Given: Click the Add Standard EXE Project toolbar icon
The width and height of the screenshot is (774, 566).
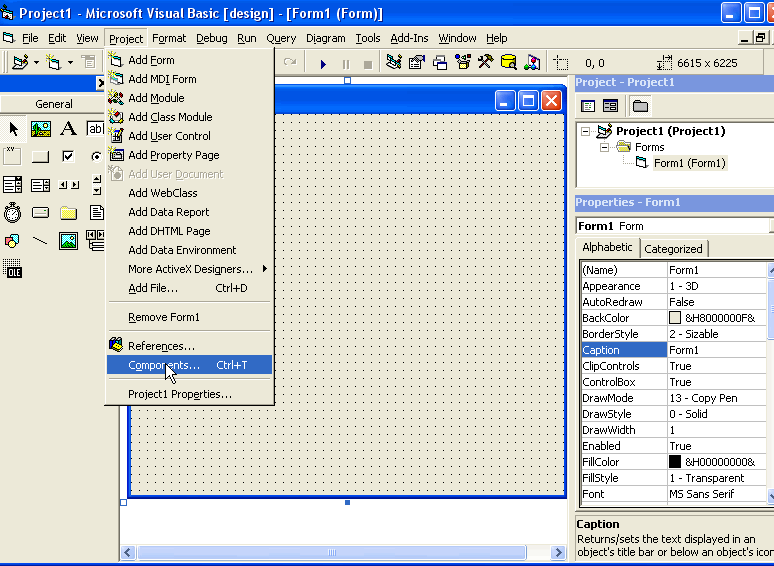Looking at the screenshot, I should [20, 63].
